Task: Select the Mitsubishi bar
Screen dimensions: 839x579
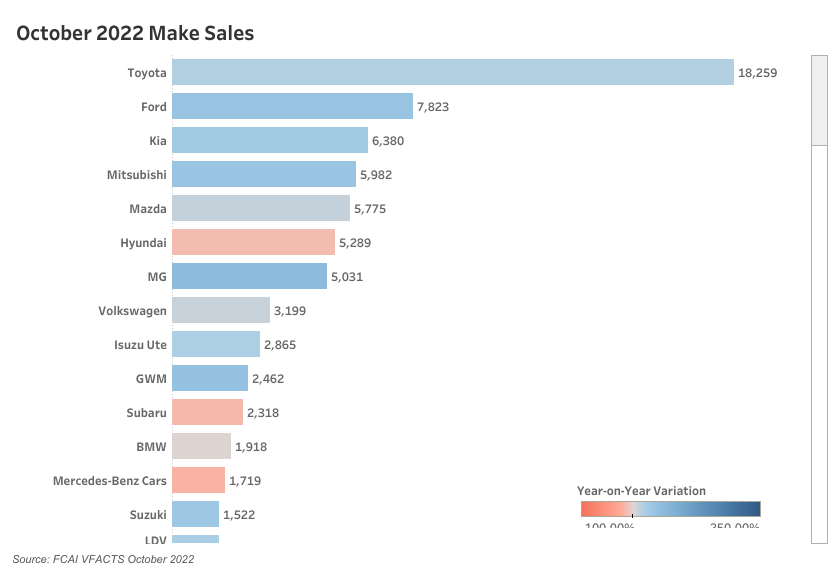Action: (264, 174)
